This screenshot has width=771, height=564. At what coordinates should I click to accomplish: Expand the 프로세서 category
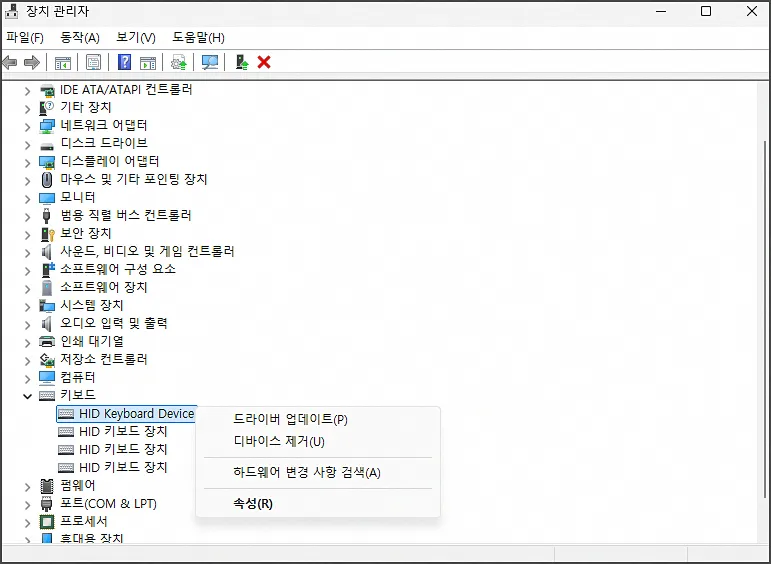pyautogui.click(x=28, y=523)
